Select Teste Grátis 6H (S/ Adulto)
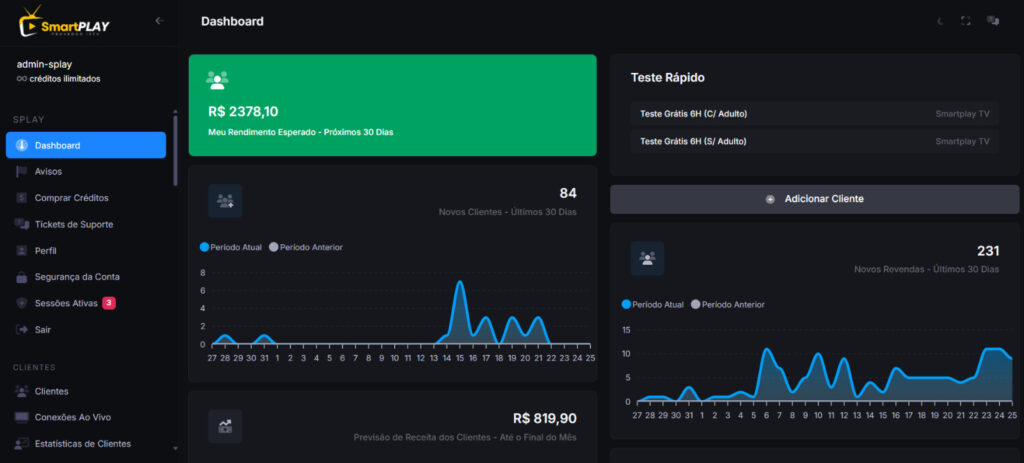 click(x=693, y=141)
